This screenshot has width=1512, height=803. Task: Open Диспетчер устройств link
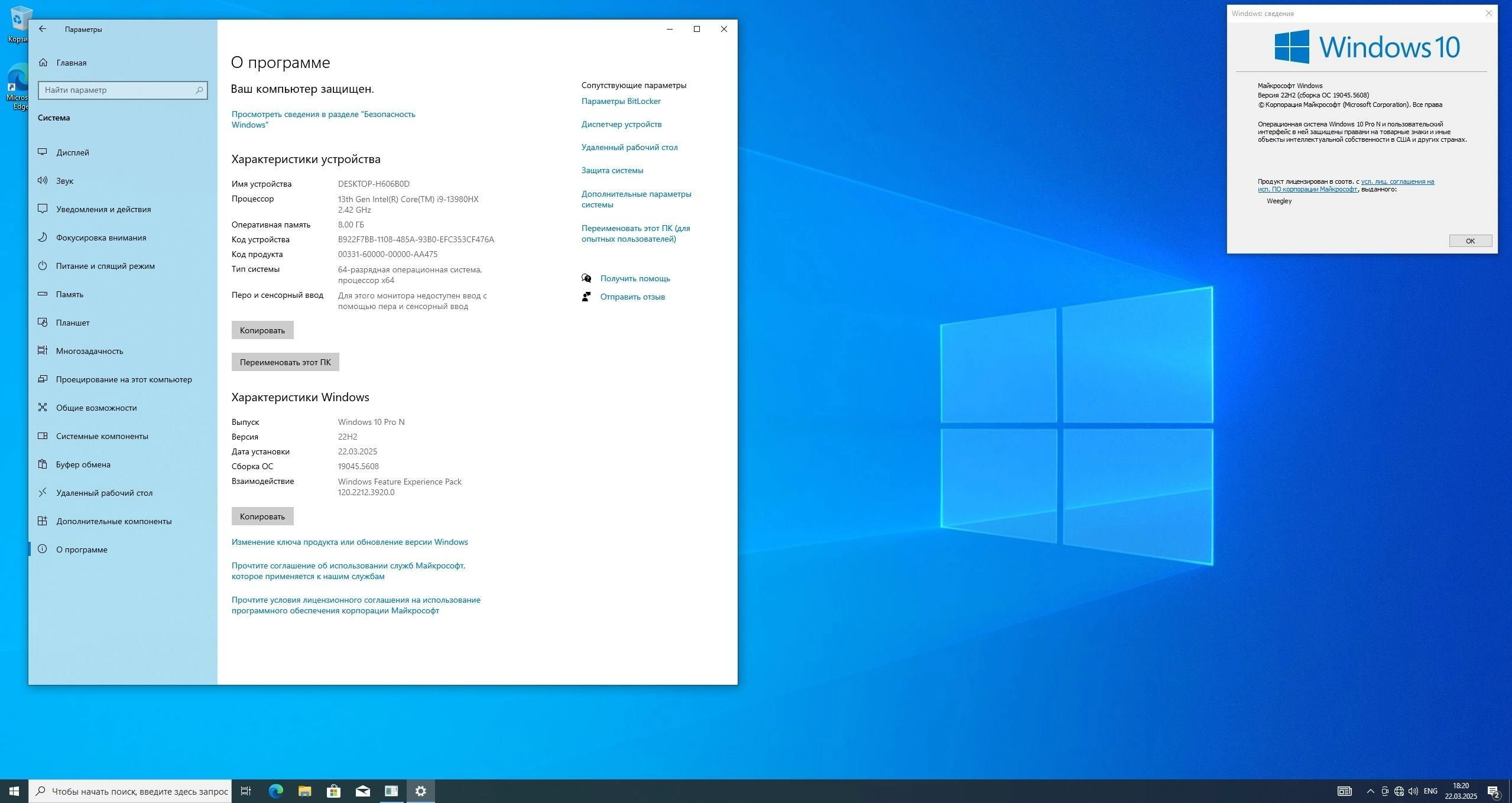tap(621, 124)
